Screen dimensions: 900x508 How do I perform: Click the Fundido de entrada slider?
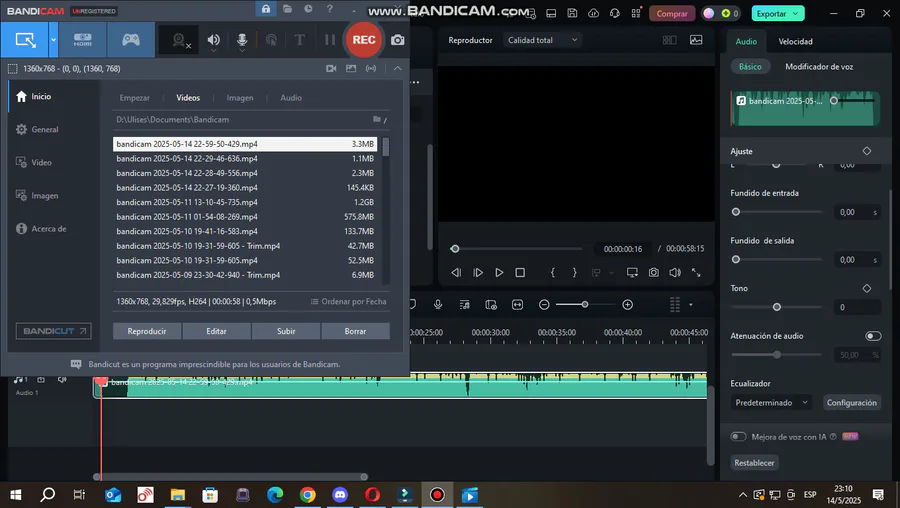[x=777, y=212]
